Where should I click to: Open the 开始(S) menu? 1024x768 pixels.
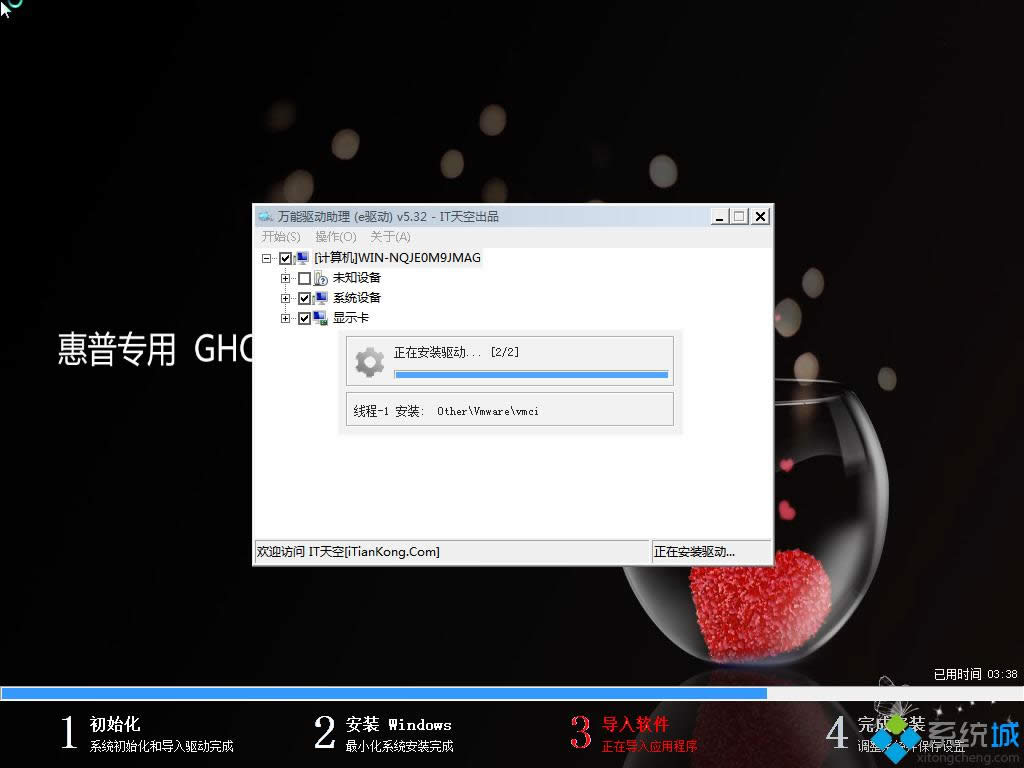pyautogui.click(x=280, y=237)
